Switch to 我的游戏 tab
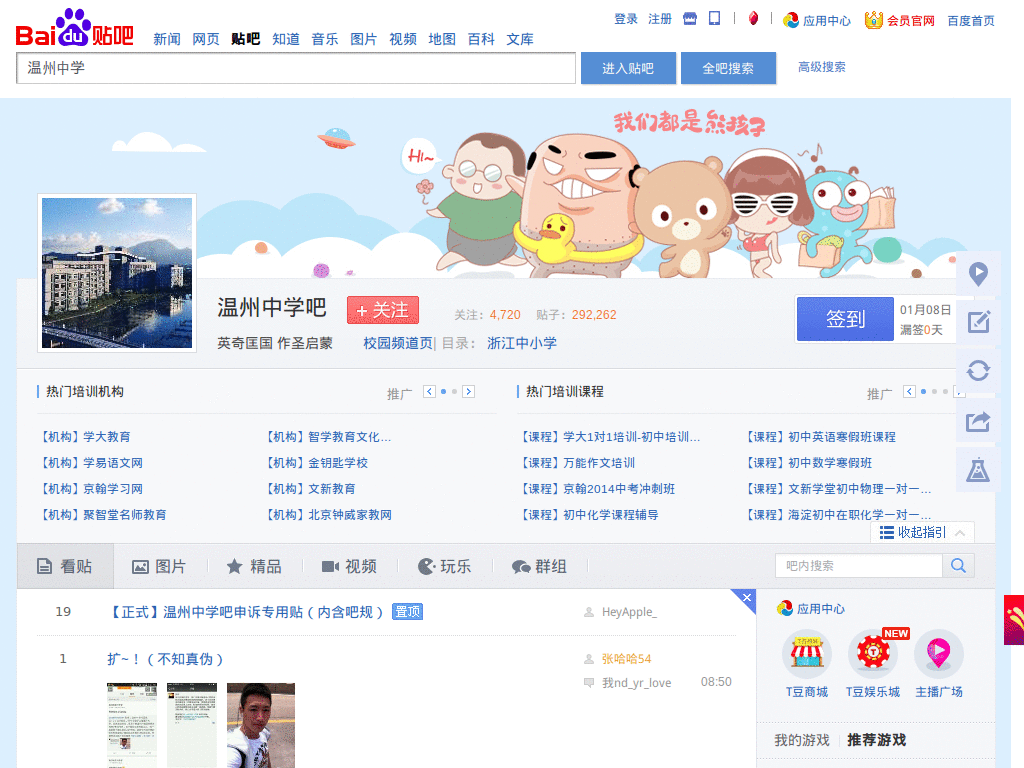Image resolution: width=1024 pixels, height=768 pixels. click(801, 740)
